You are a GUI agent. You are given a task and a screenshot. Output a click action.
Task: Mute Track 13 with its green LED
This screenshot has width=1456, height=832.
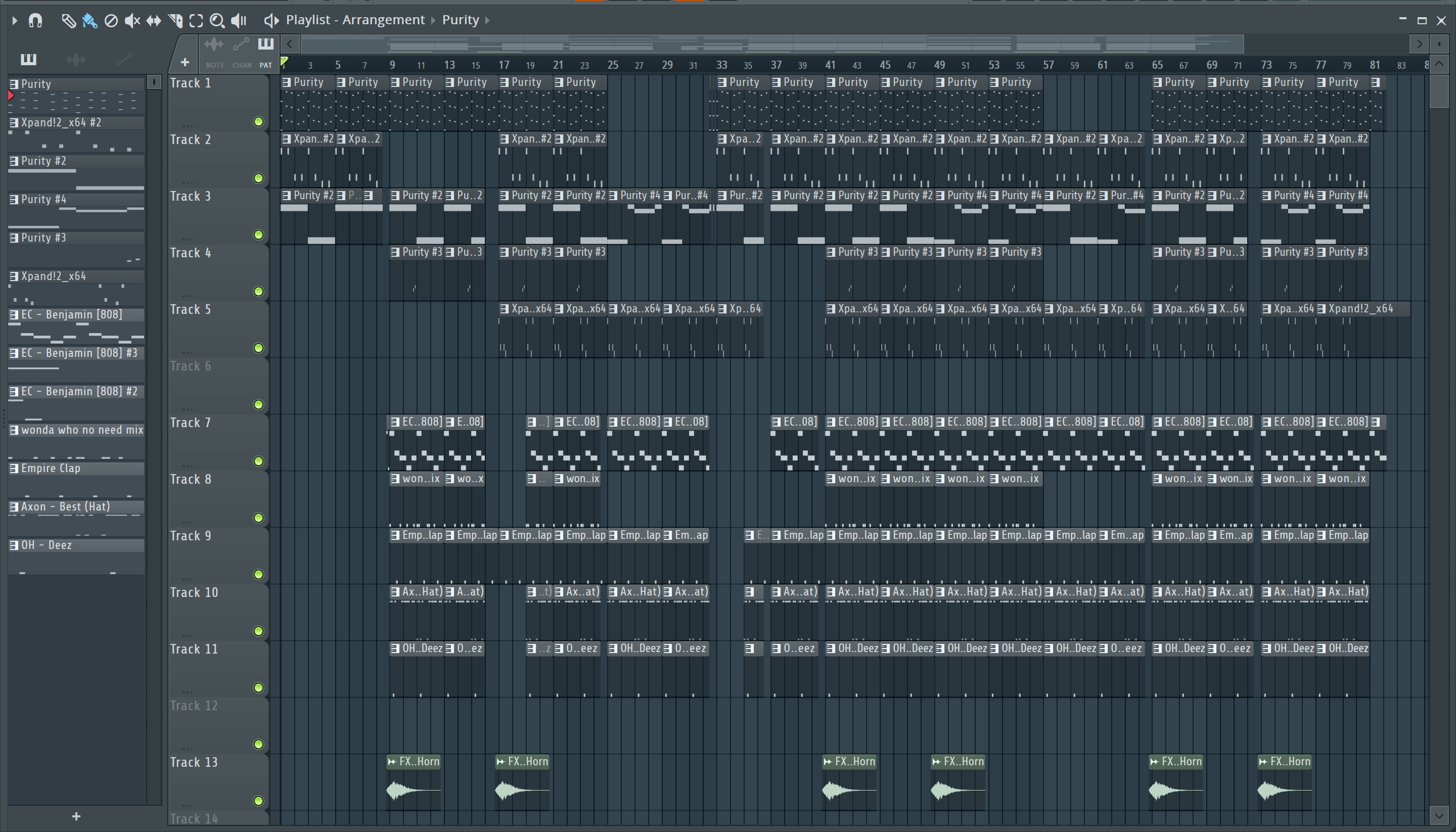258,800
